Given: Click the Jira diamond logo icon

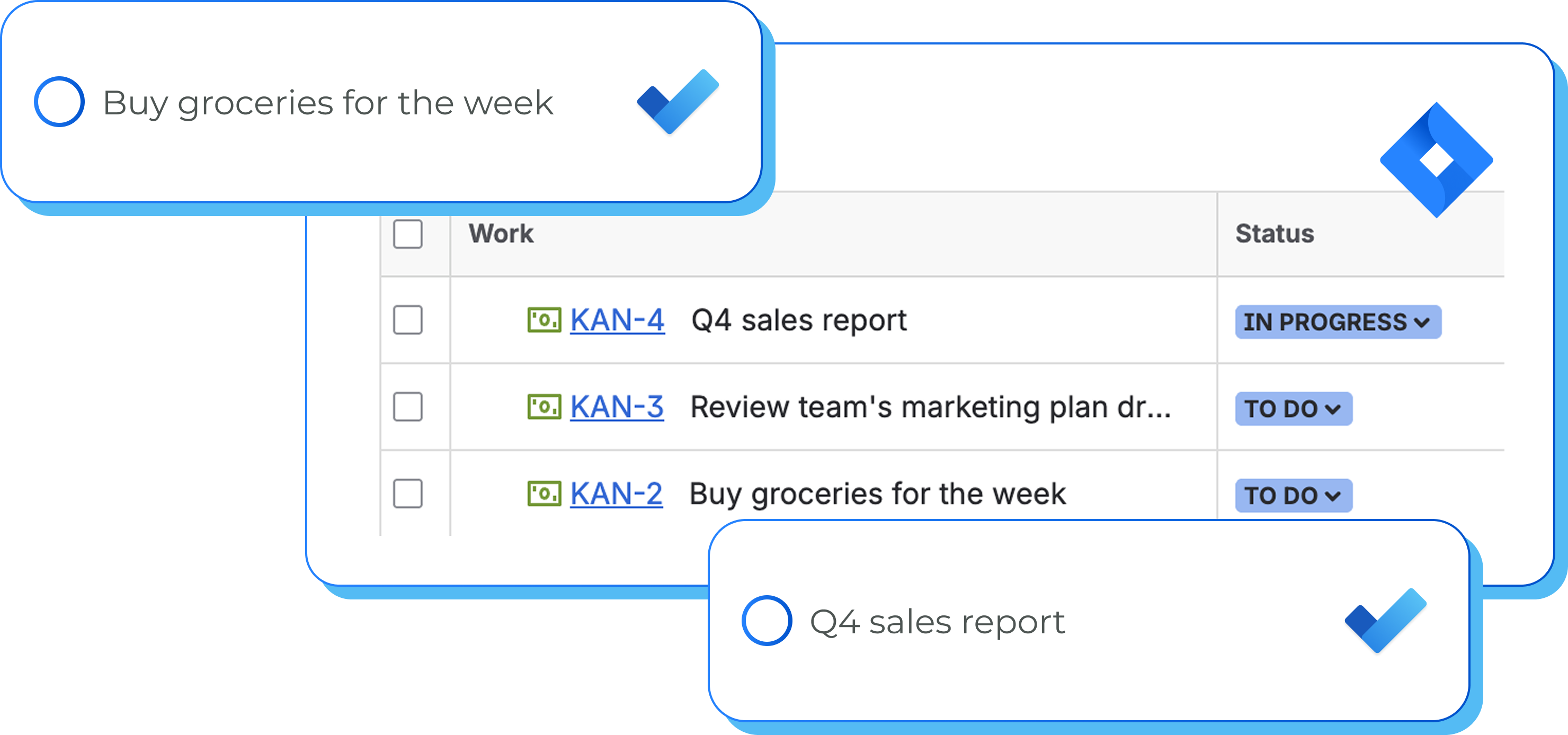Looking at the screenshot, I should 1436,160.
